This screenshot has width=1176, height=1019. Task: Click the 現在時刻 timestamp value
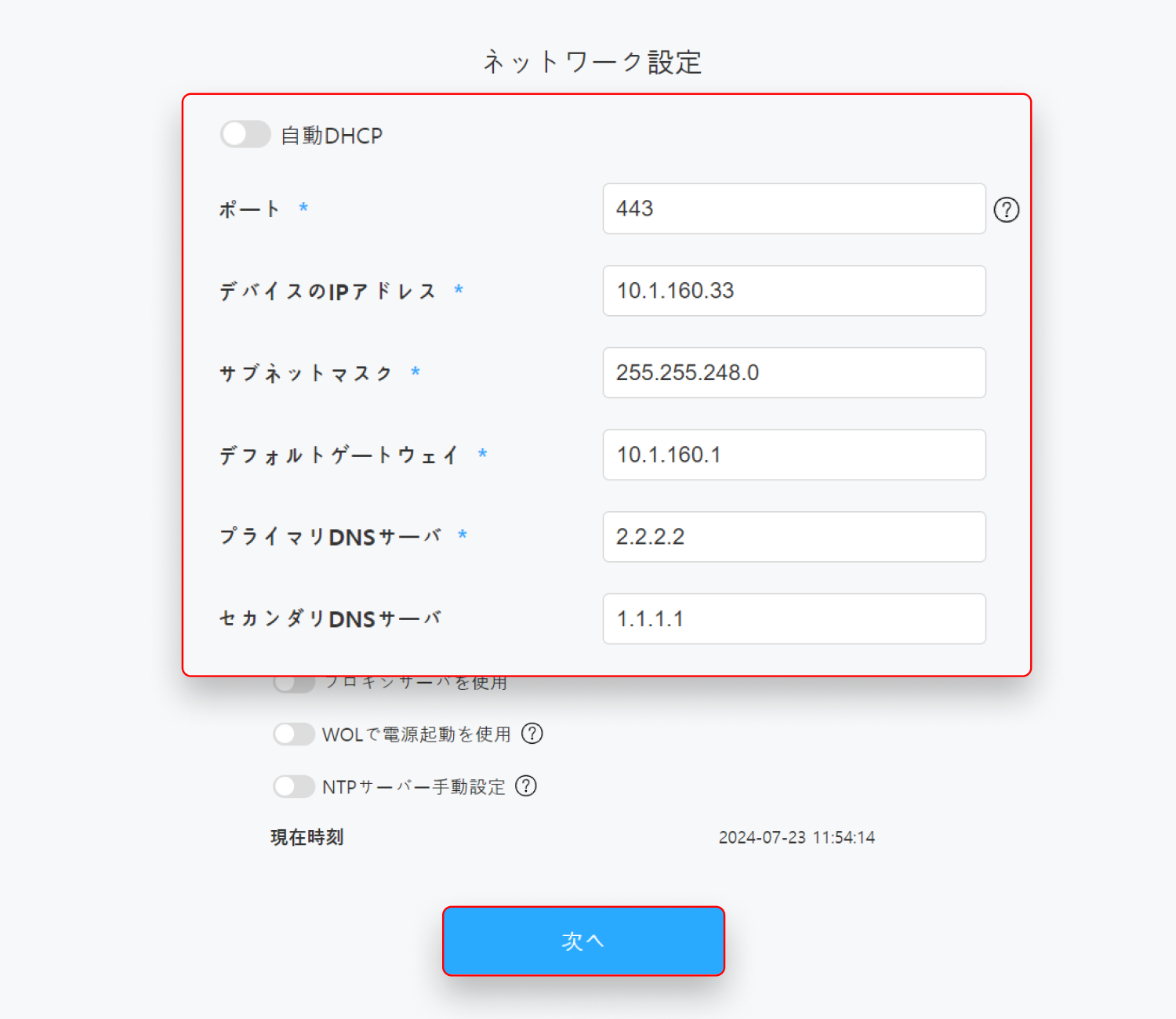[797, 837]
